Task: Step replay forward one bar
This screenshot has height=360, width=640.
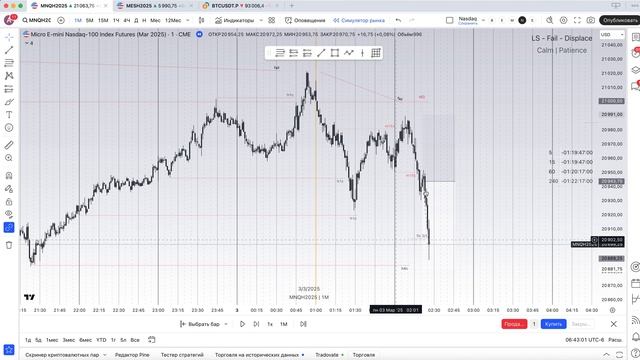Action: pyautogui.click(x=256, y=324)
